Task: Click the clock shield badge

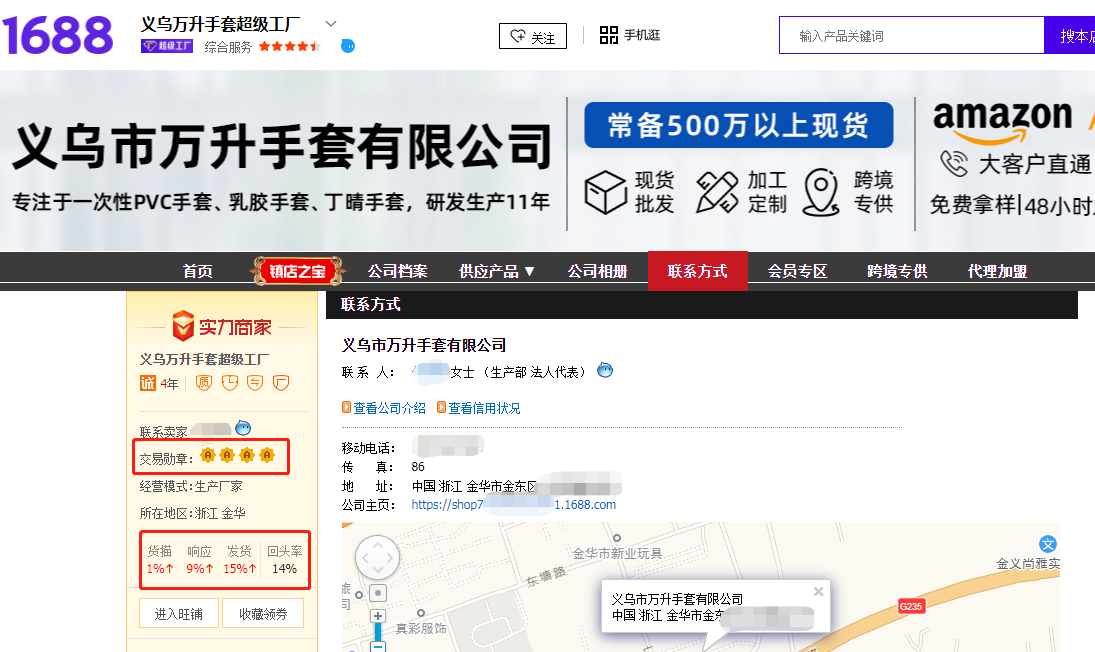Action: [230, 383]
